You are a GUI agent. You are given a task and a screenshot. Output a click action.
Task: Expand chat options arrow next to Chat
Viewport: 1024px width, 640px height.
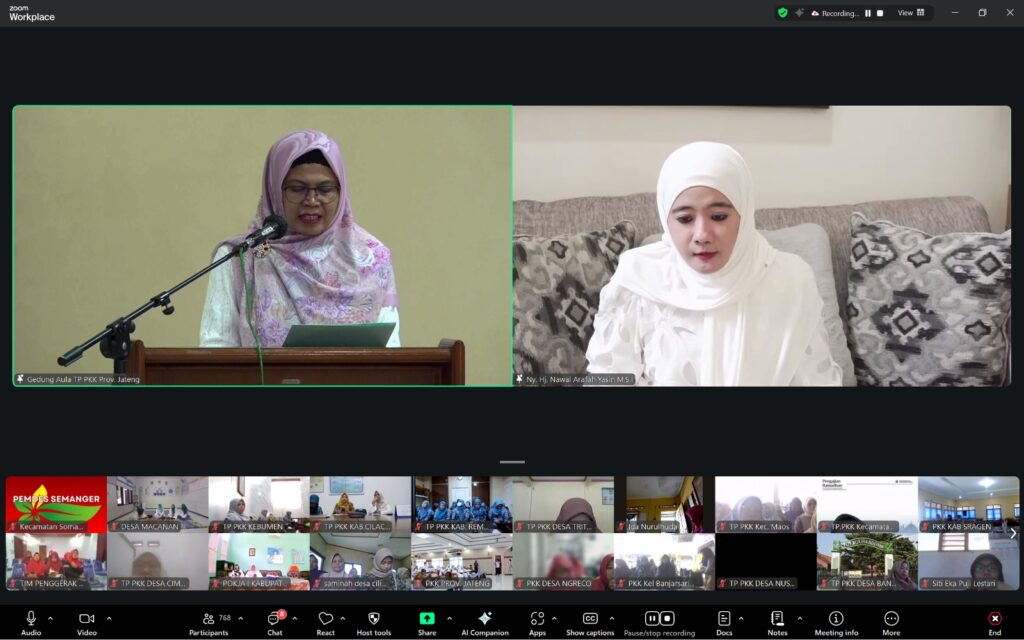(295, 618)
